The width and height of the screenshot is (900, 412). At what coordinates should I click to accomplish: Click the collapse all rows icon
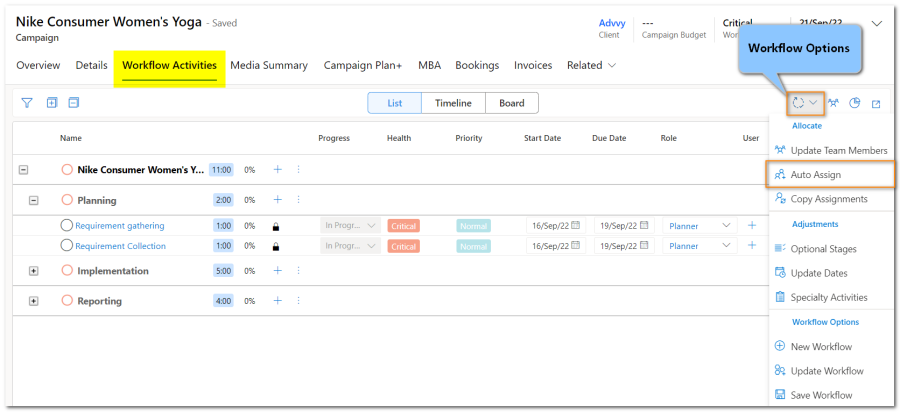click(73, 103)
